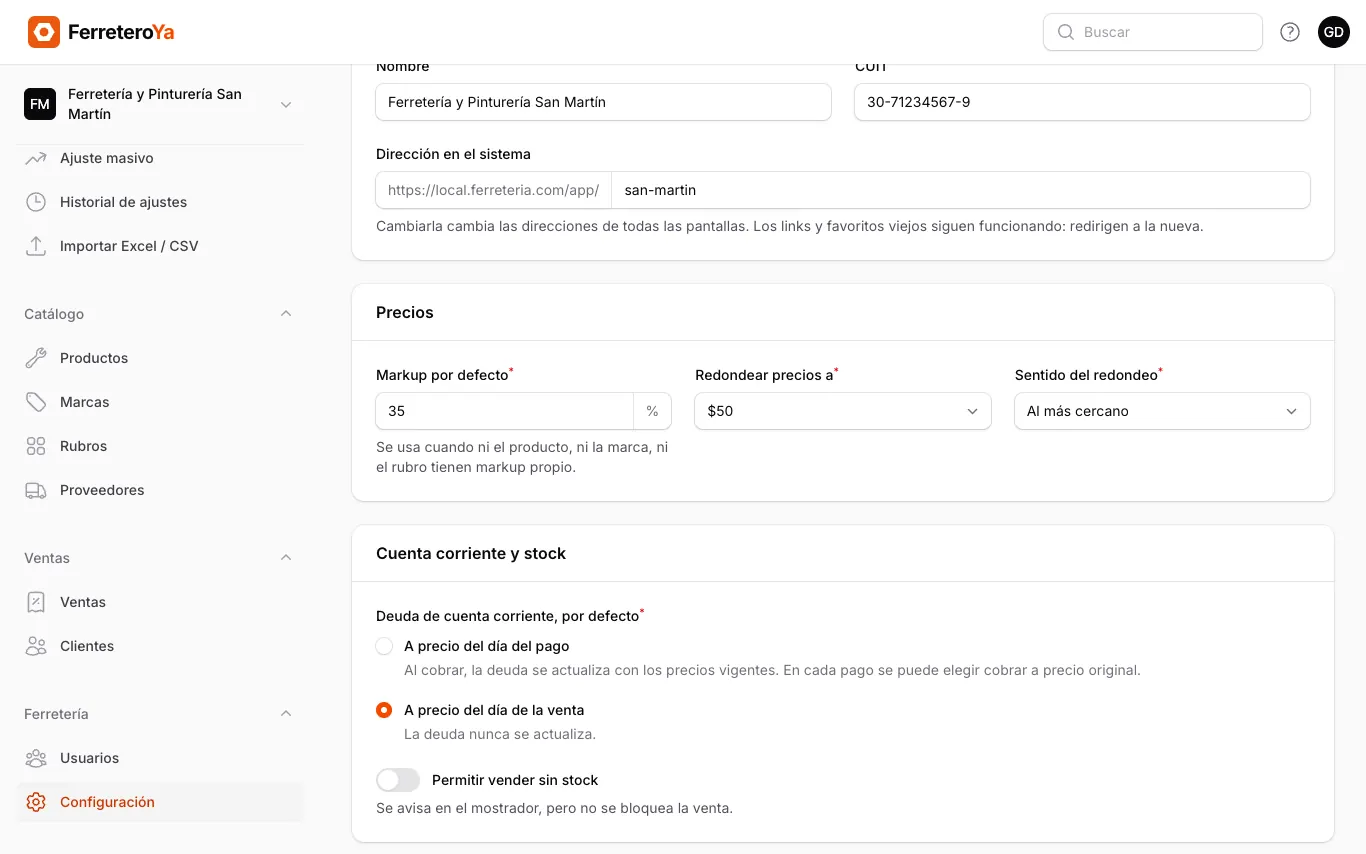Open the 'Sentido del redondeo' dropdown
The height and width of the screenshot is (854, 1366).
(1162, 411)
